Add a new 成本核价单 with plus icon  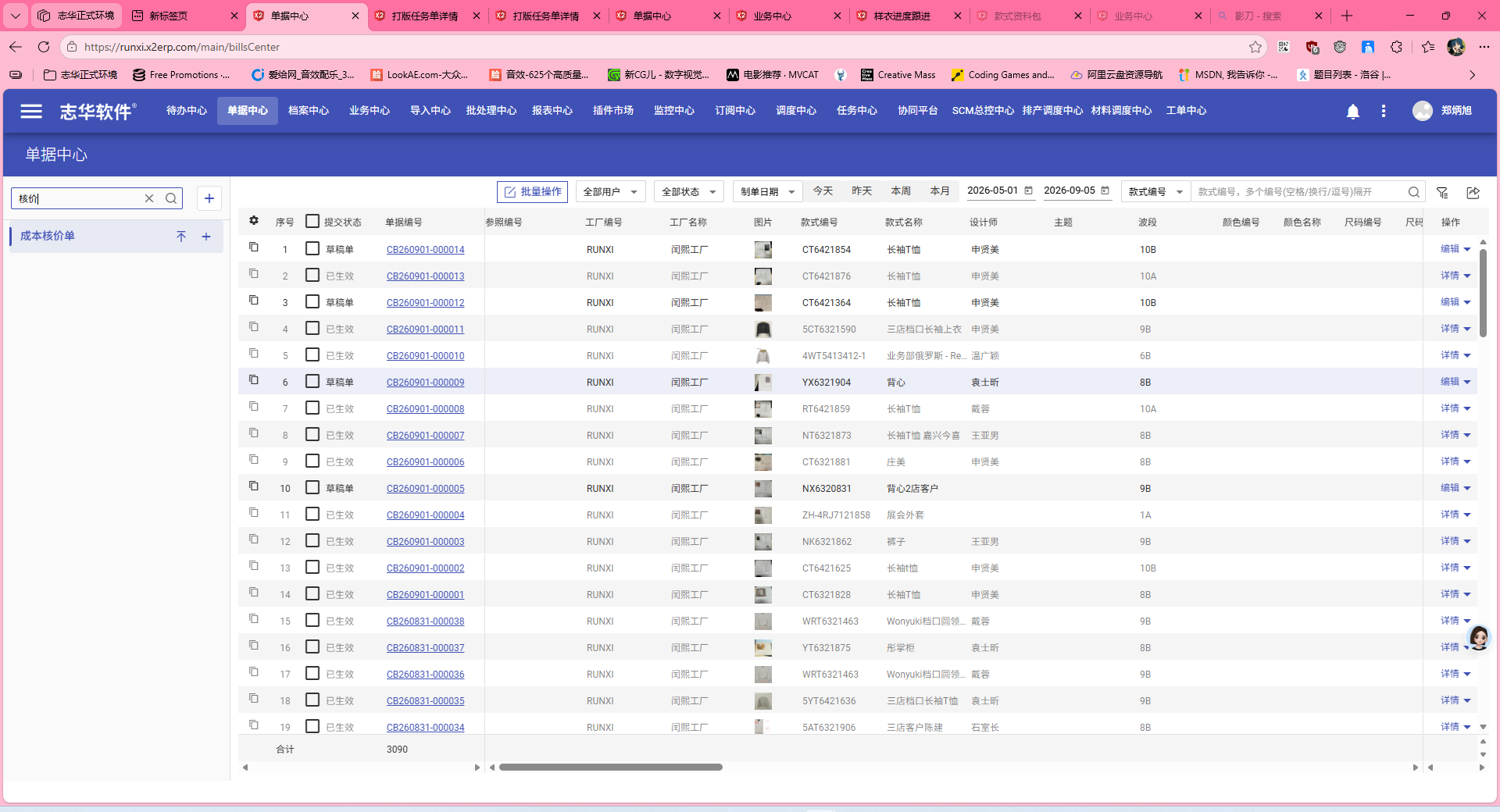[x=206, y=237]
